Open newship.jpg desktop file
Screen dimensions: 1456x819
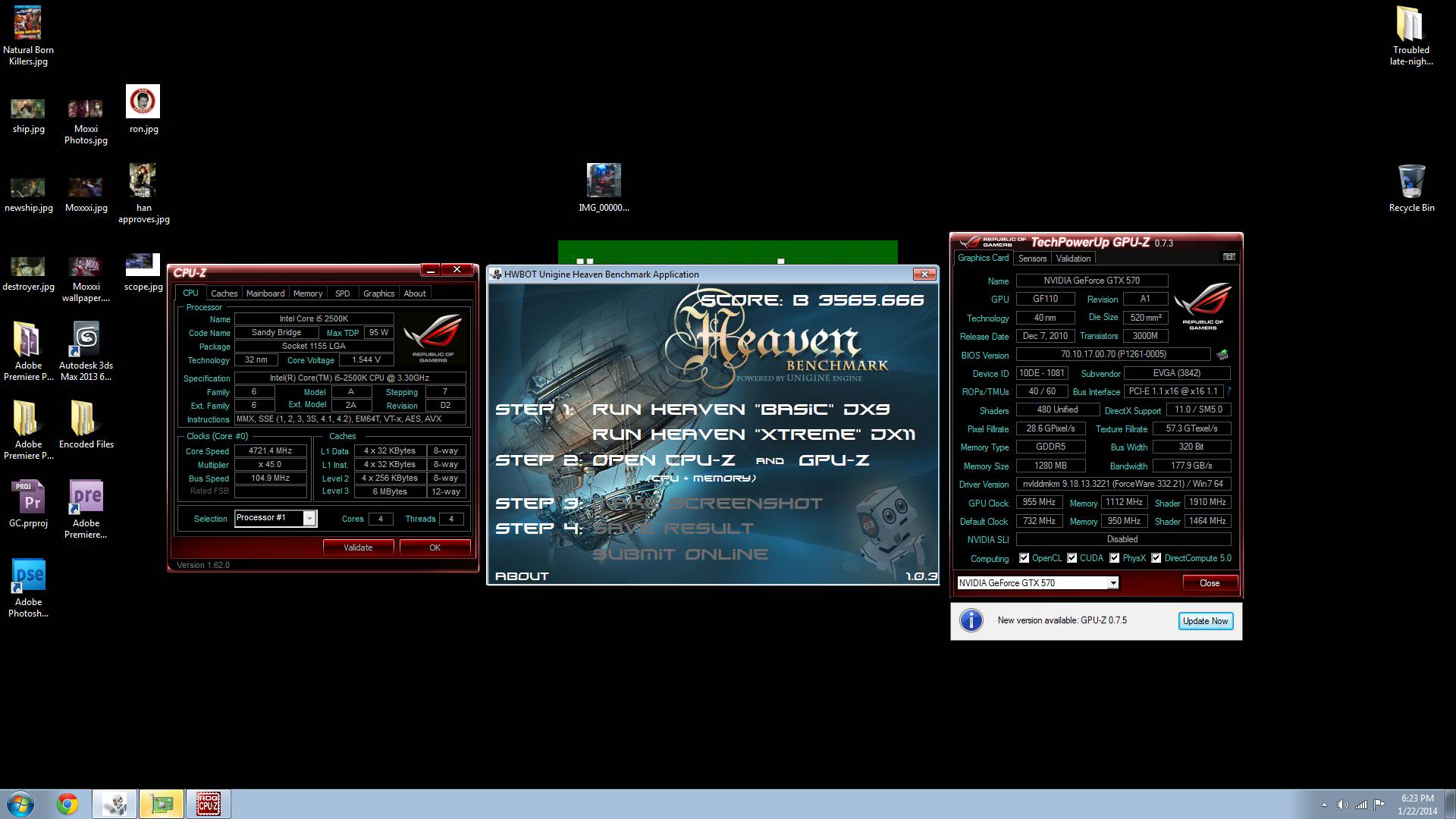tap(28, 194)
